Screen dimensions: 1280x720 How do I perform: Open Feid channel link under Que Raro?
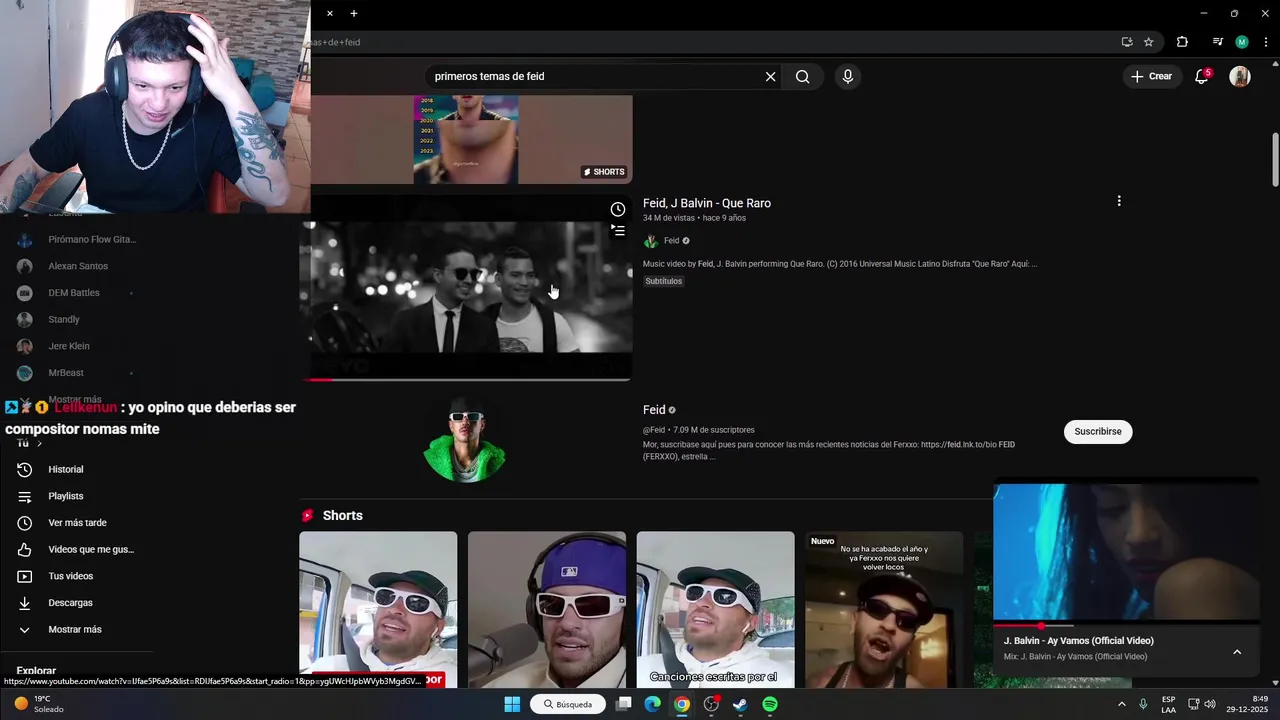click(x=671, y=241)
